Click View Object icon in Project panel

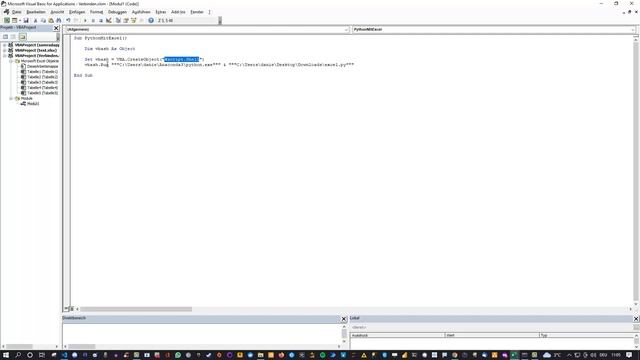[x=13, y=37]
